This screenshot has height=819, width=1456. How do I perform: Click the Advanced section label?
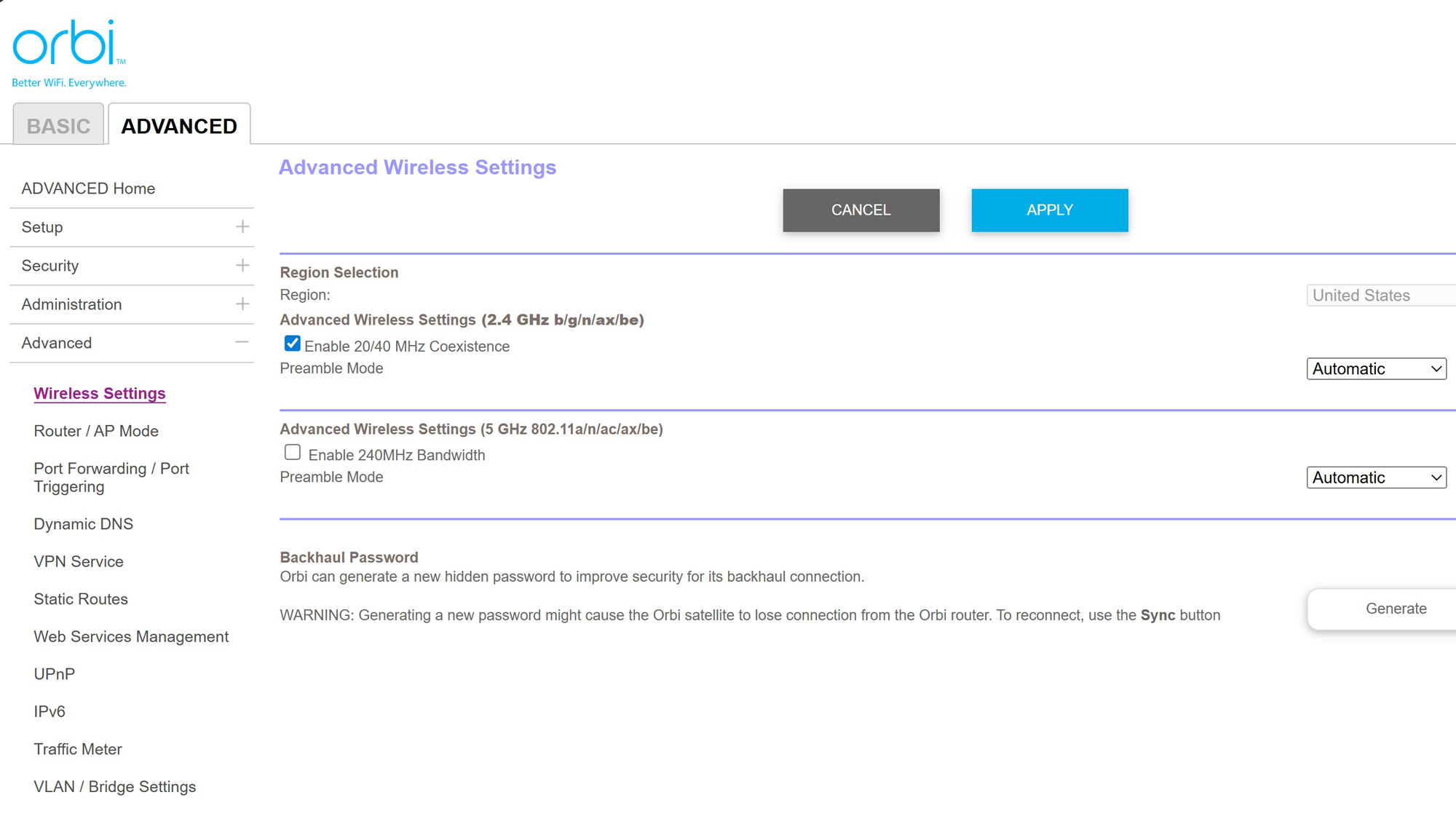pos(57,343)
